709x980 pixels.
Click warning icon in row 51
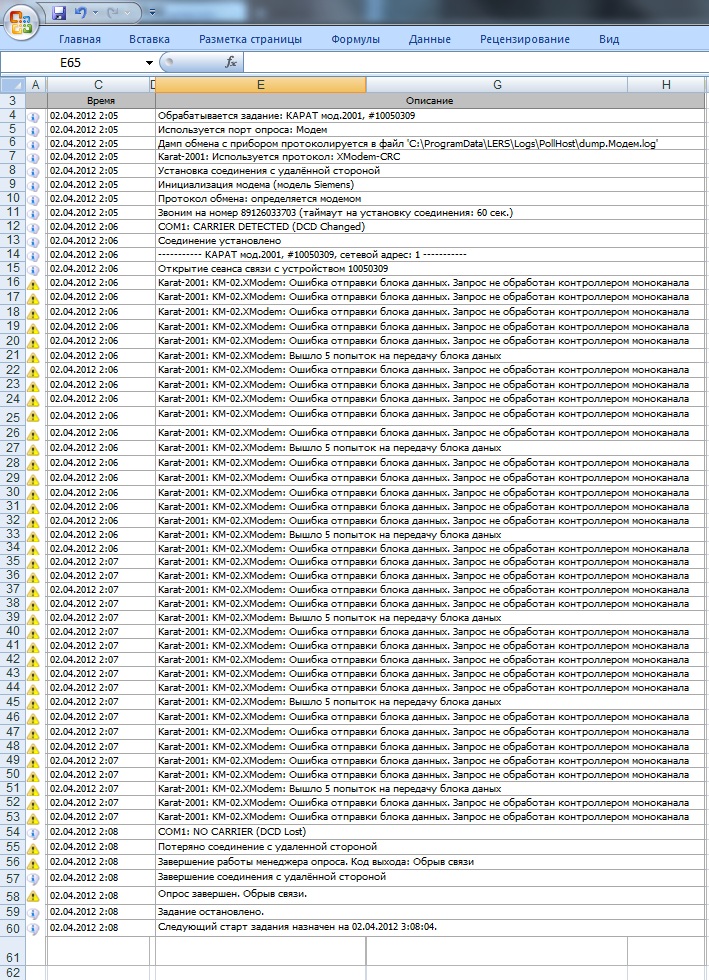[34, 791]
